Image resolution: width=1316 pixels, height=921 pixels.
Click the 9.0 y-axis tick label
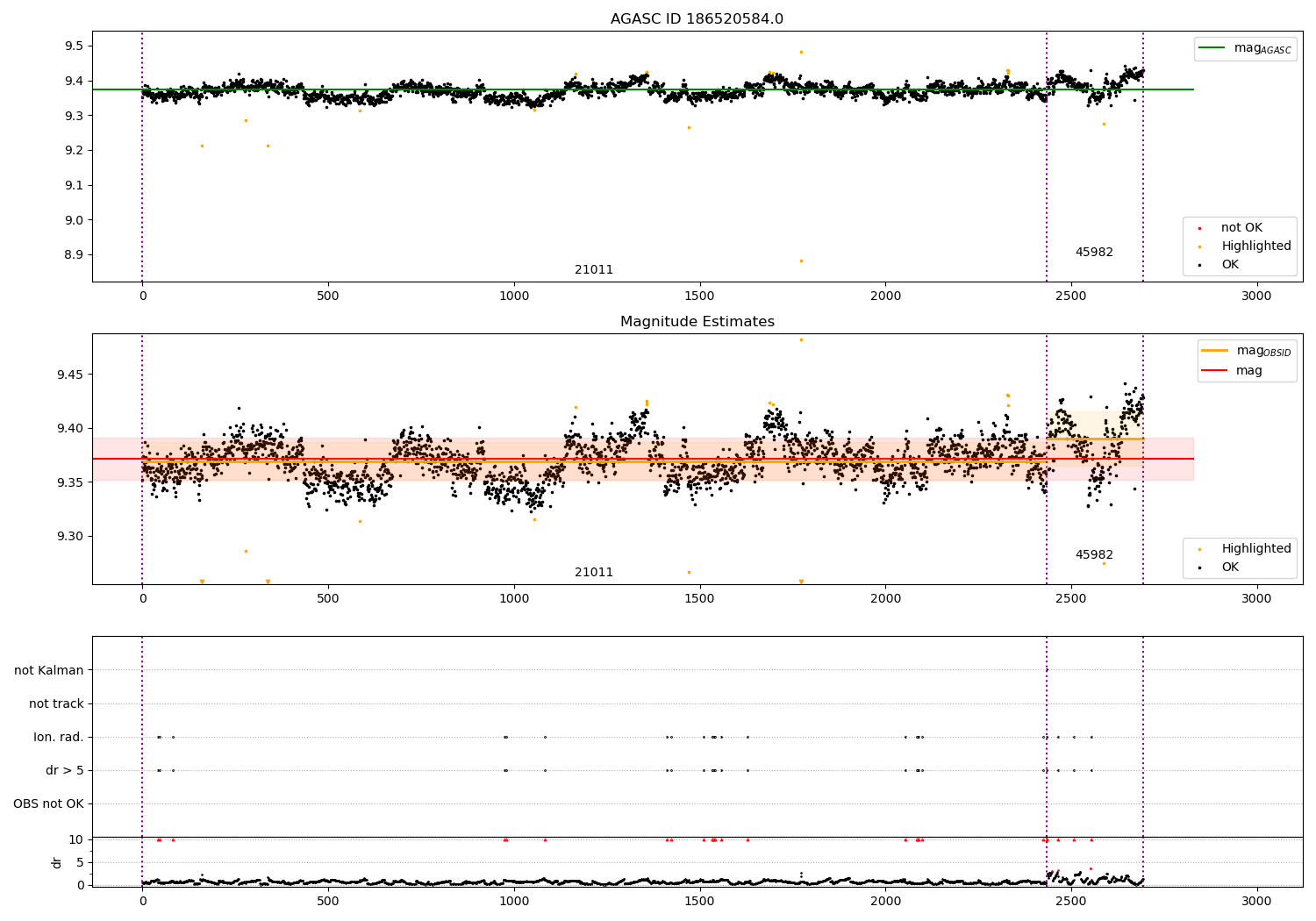[x=74, y=220]
